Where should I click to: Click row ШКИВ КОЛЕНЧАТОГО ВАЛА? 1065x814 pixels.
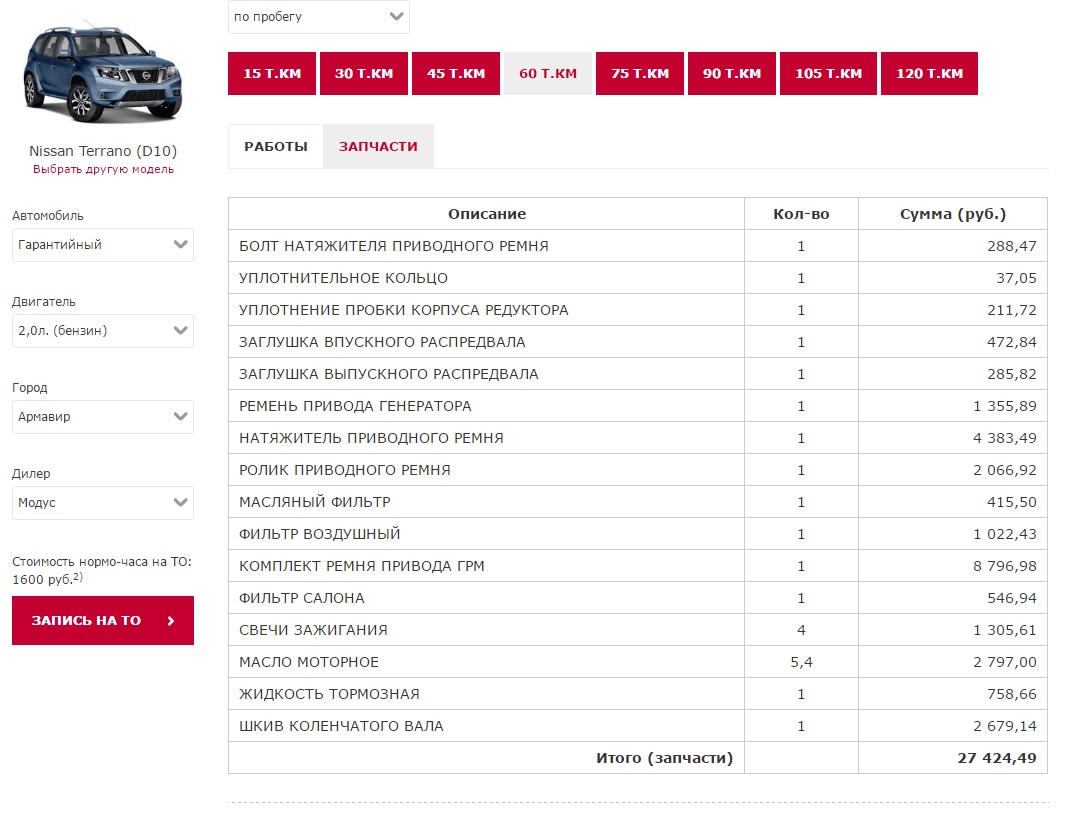[x=638, y=726]
